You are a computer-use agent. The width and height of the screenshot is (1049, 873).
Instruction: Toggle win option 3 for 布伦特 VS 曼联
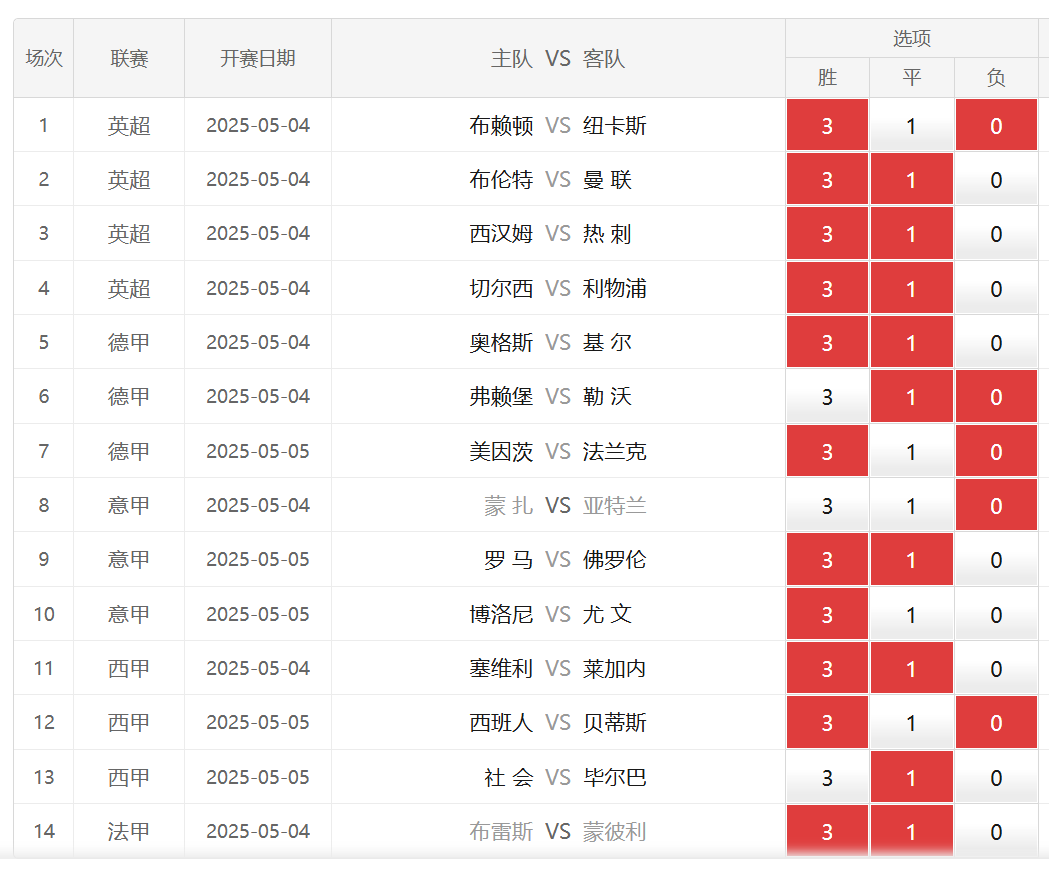[x=827, y=179]
